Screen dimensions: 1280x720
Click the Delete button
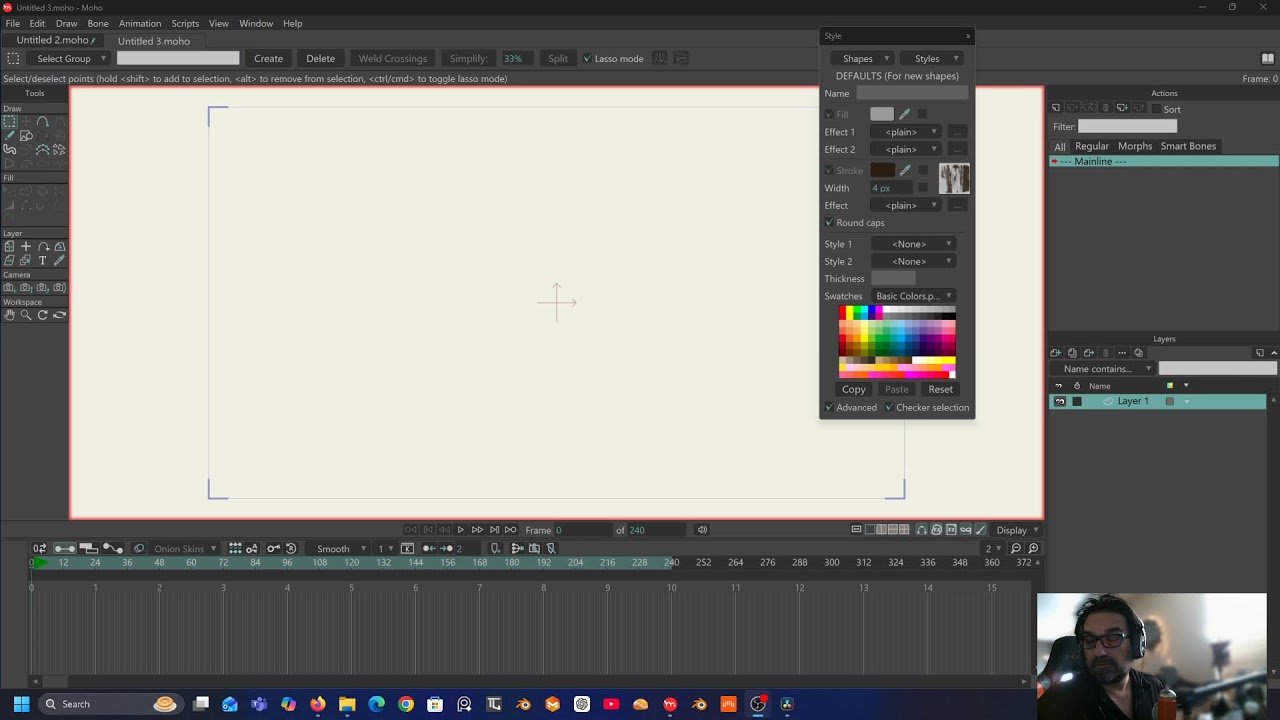click(x=320, y=58)
